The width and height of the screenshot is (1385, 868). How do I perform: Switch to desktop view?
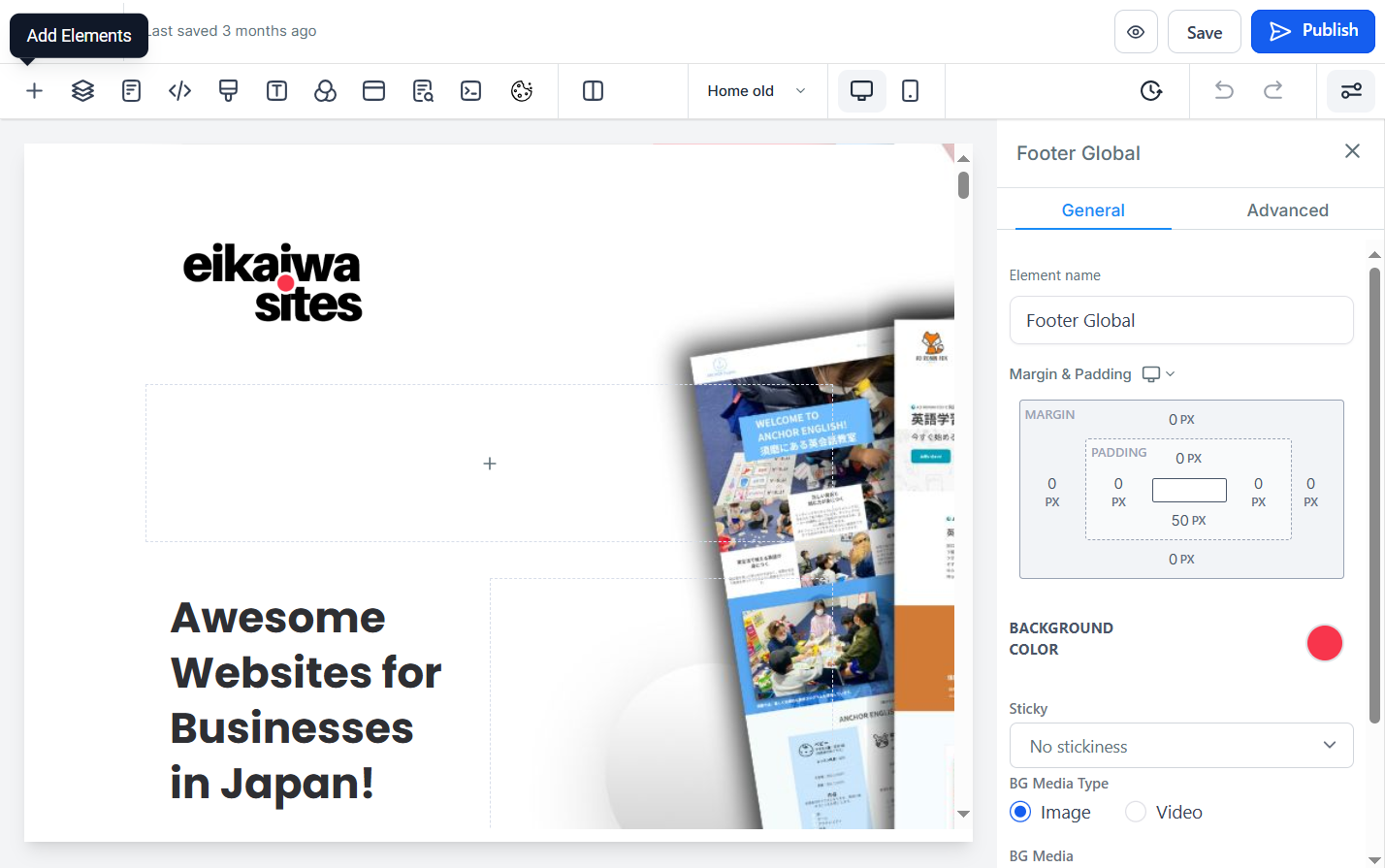tap(861, 91)
